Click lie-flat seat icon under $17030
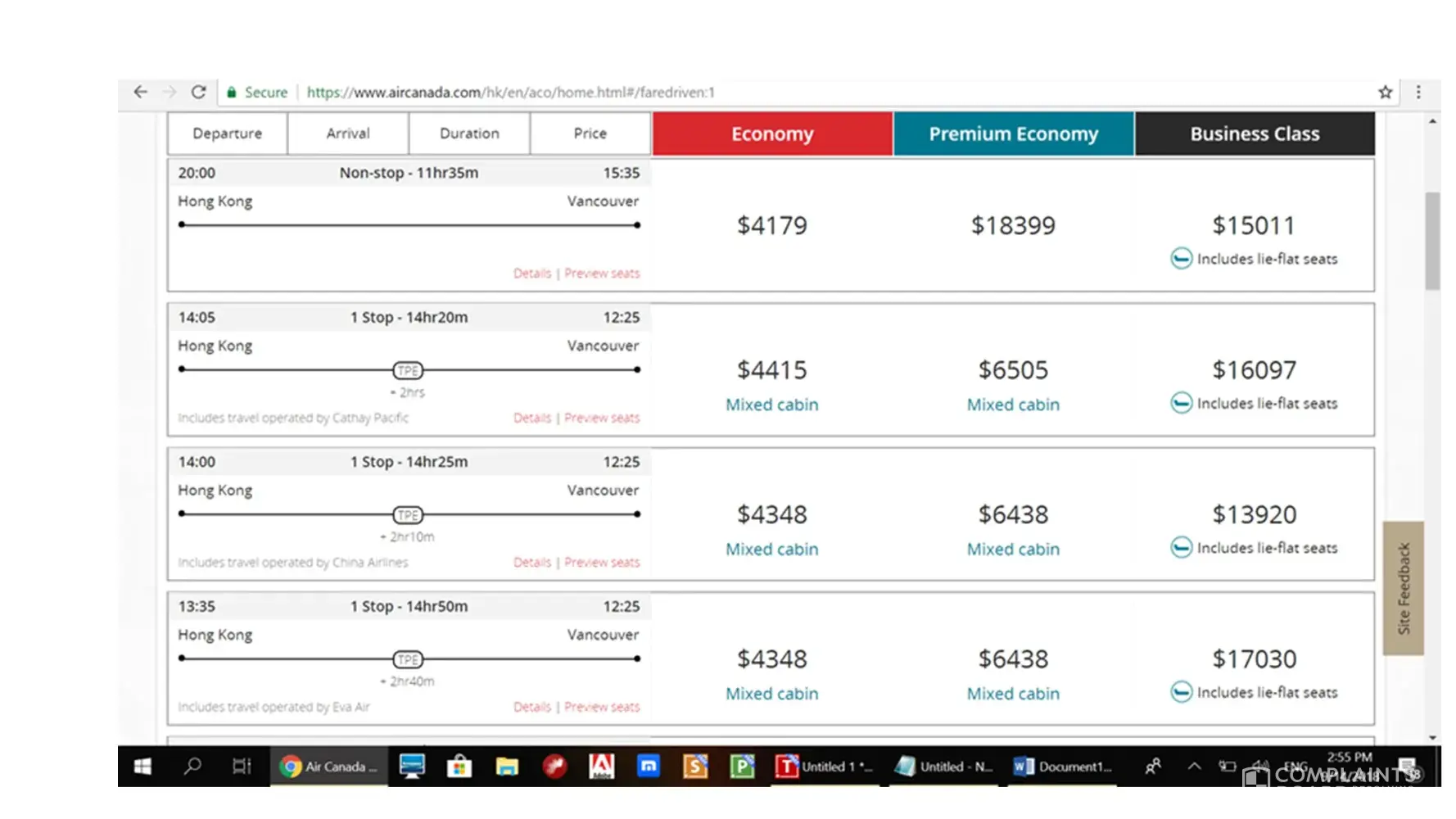The width and height of the screenshot is (1456, 819). click(x=1181, y=692)
